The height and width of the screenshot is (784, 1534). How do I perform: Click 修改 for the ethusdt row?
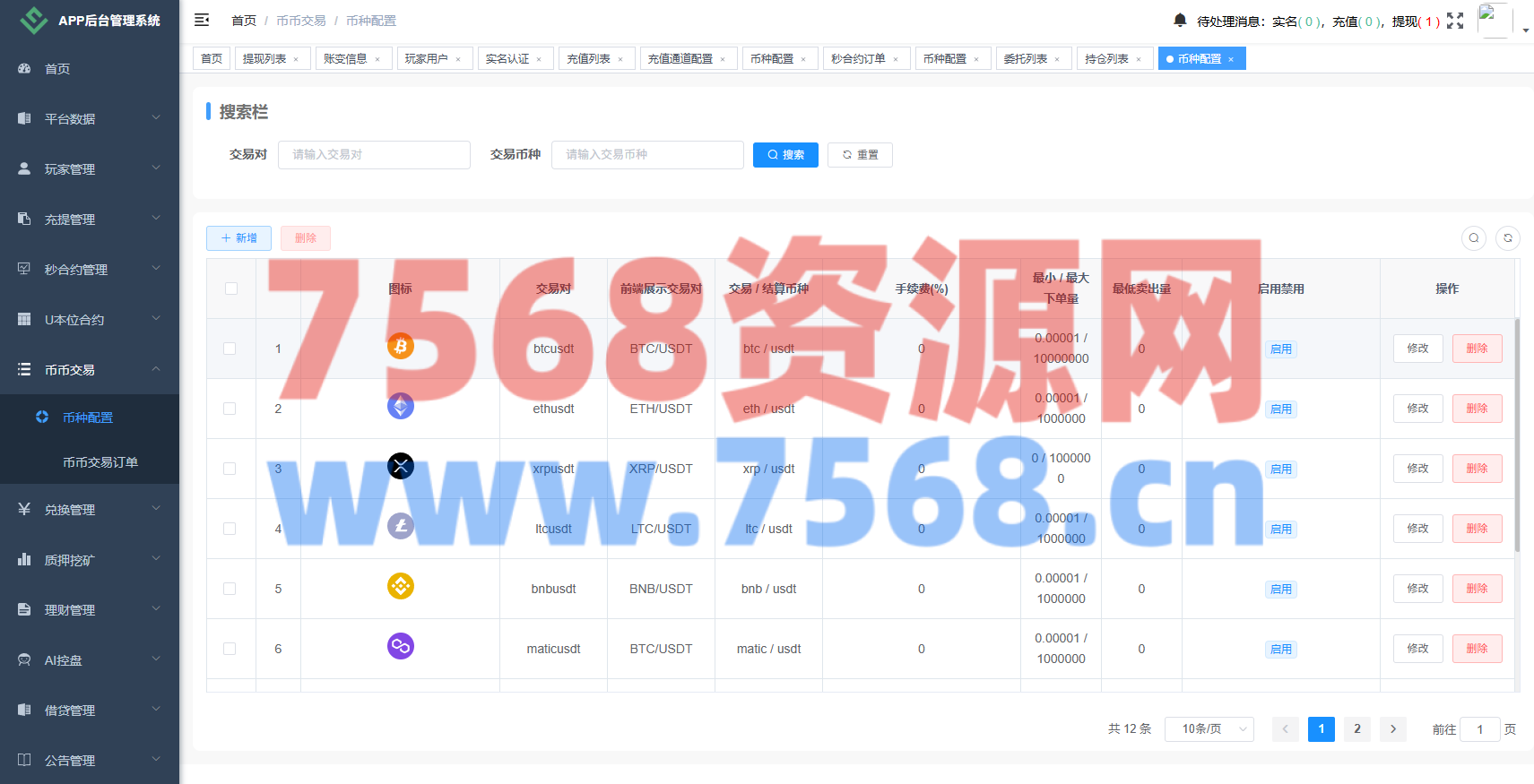pos(1417,409)
